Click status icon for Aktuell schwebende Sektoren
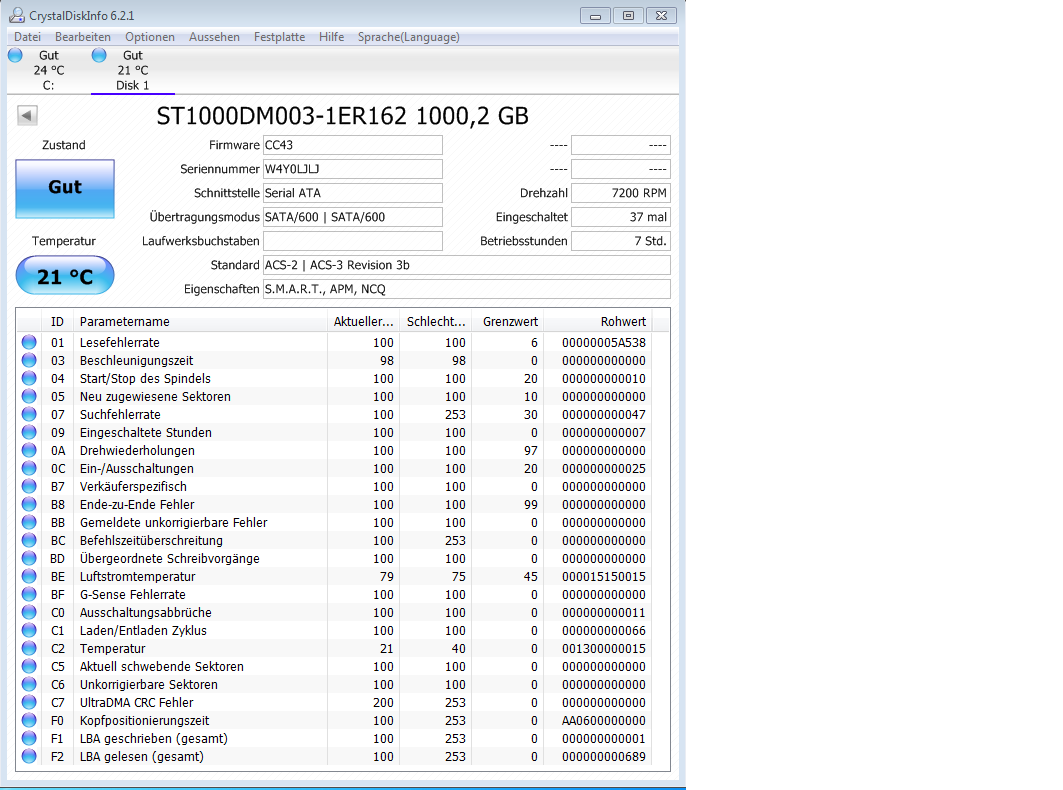 [29, 666]
